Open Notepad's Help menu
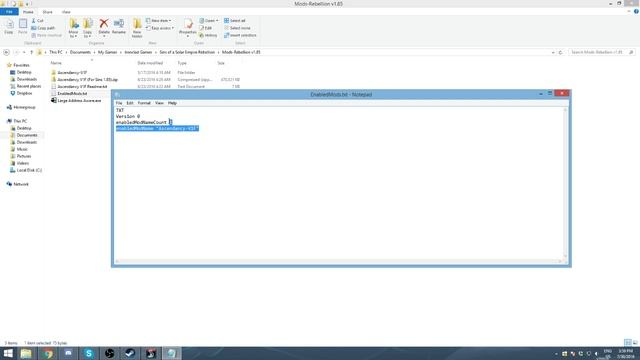This screenshot has height=360, width=640. click(172, 103)
